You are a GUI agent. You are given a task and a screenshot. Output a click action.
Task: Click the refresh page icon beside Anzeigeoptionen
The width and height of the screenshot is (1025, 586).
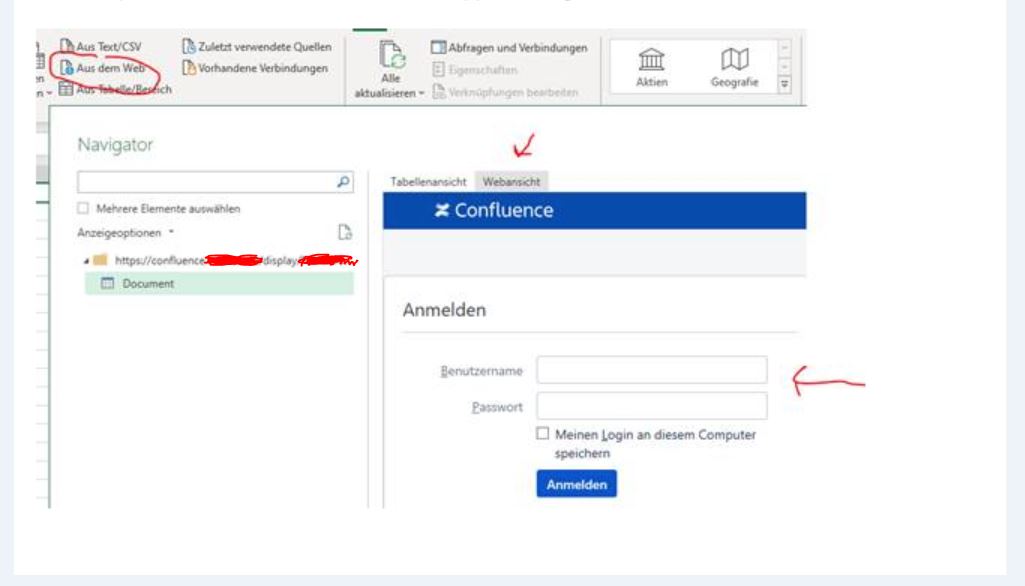click(x=344, y=232)
